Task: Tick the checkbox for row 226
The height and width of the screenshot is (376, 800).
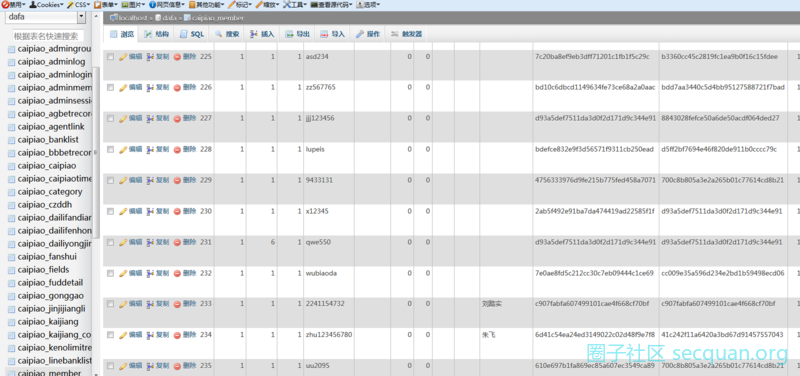Action: coord(110,88)
